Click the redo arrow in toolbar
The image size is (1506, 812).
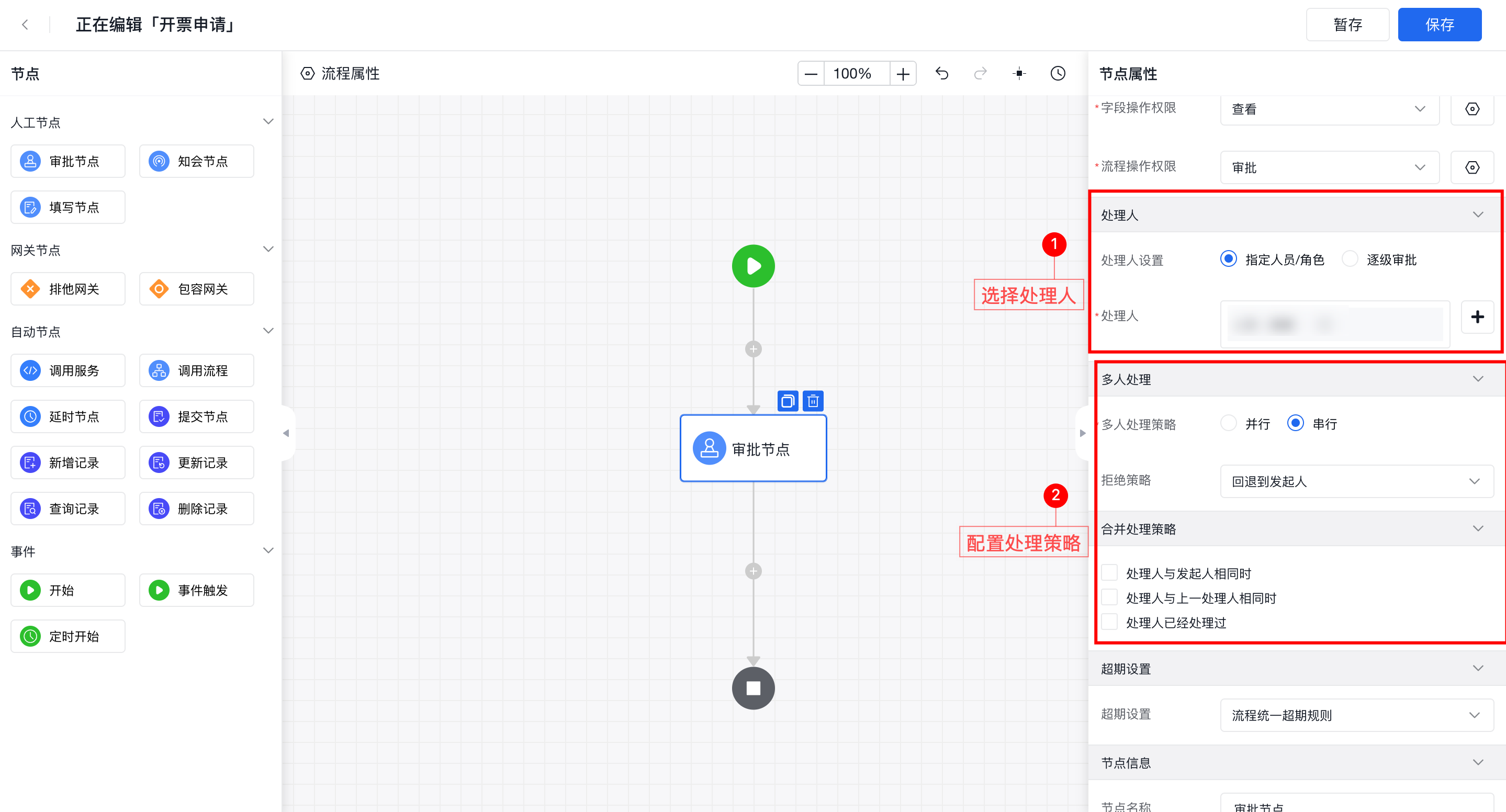(x=981, y=74)
